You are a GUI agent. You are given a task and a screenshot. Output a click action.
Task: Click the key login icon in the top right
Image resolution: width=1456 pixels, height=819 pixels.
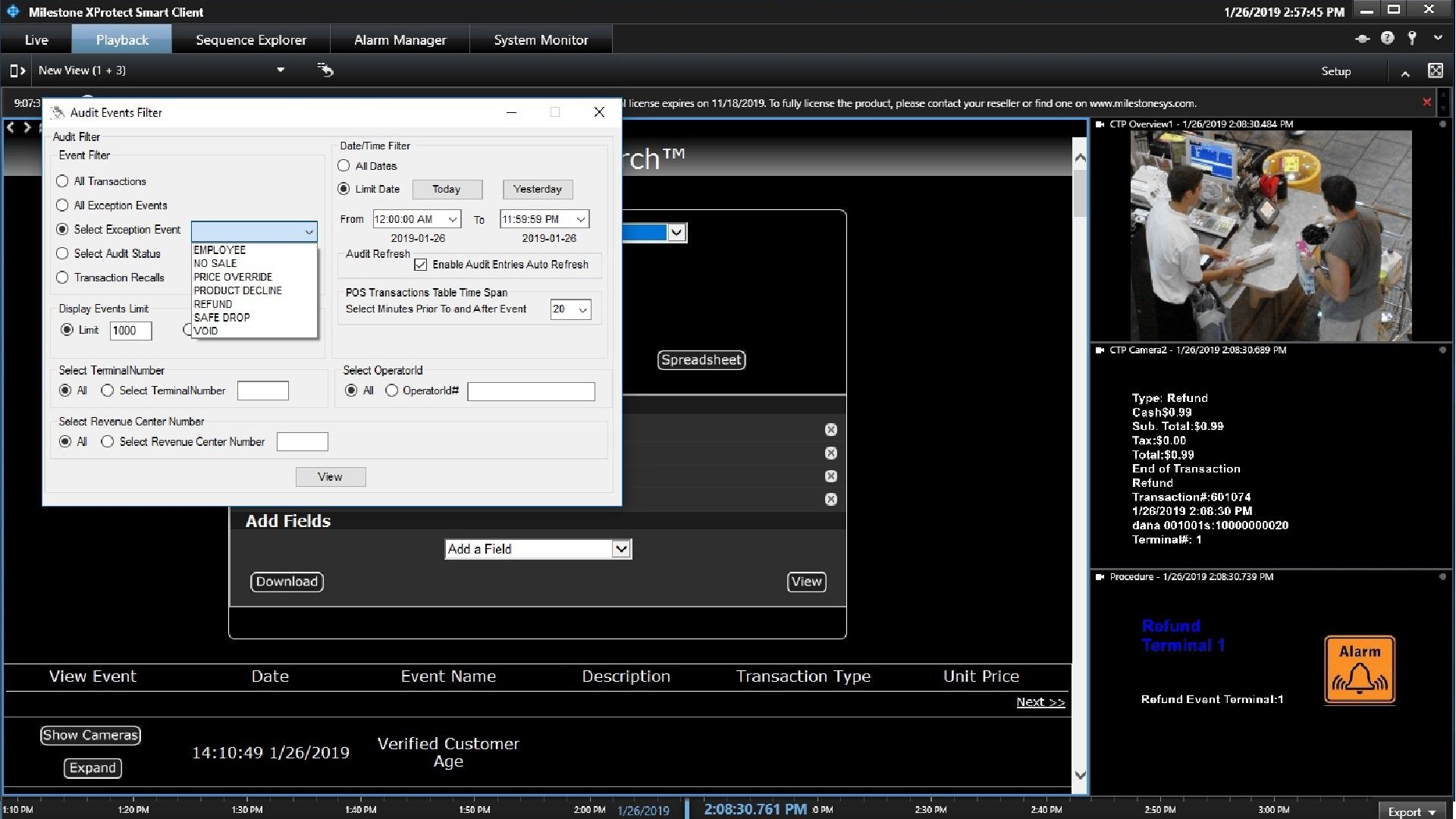point(1412,38)
